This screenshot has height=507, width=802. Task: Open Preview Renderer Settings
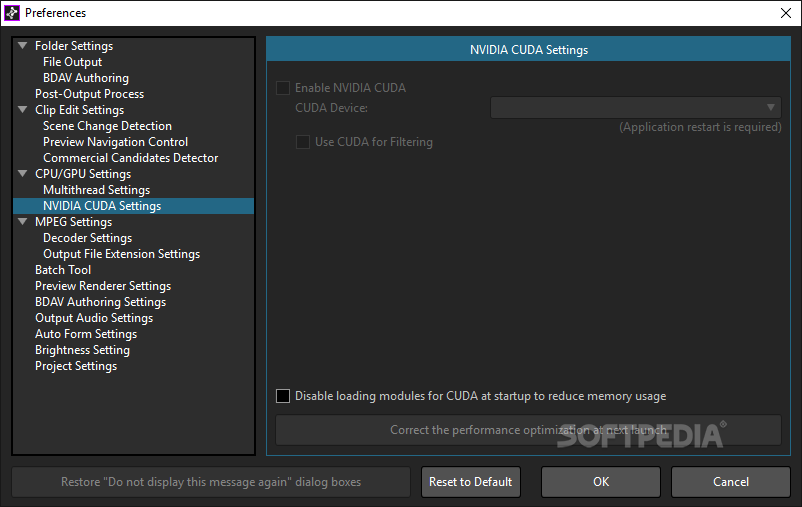(x=103, y=285)
